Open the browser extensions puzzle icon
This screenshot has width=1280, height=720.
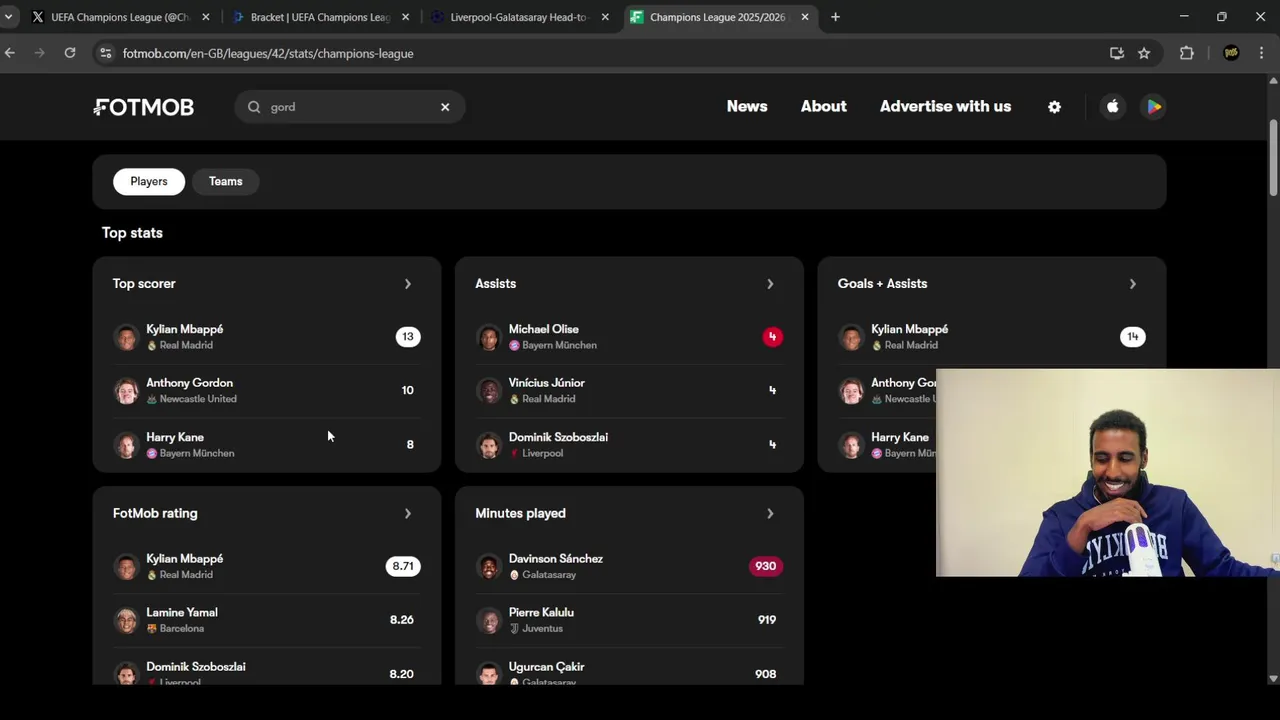(x=1187, y=53)
